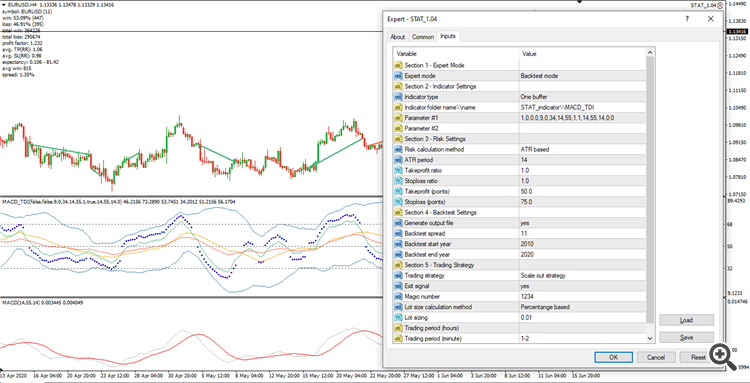The width and height of the screenshot is (750, 383).
Task: Click the icon beside Backtest end year
Action: tap(398, 254)
